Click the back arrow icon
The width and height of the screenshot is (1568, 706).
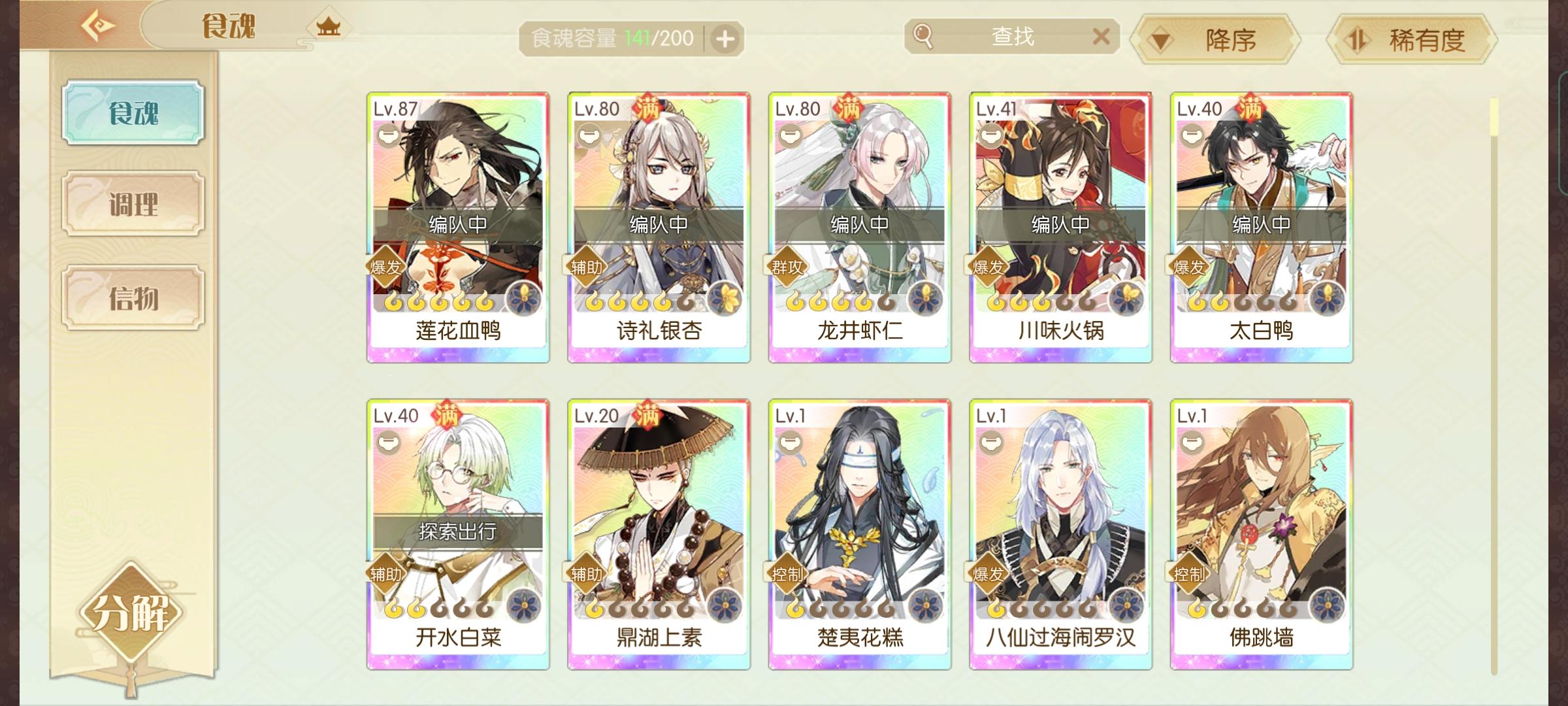point(98,26)
